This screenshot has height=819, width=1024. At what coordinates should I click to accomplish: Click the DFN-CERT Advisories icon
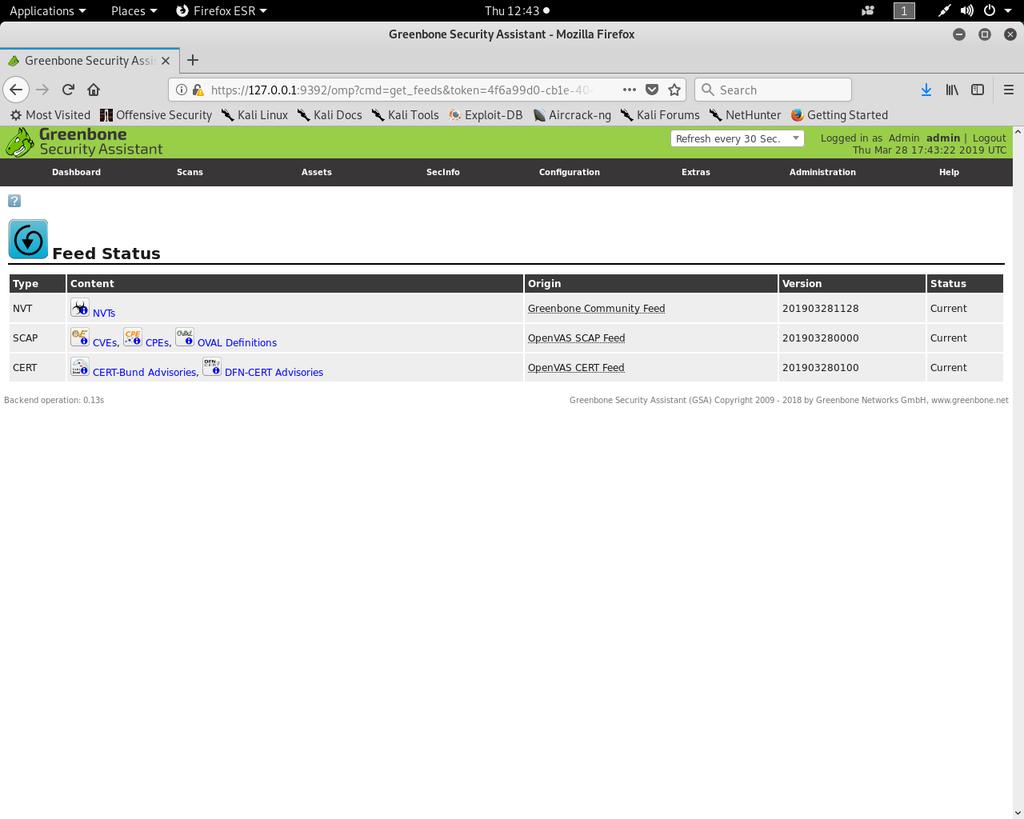tap(212, 366)
